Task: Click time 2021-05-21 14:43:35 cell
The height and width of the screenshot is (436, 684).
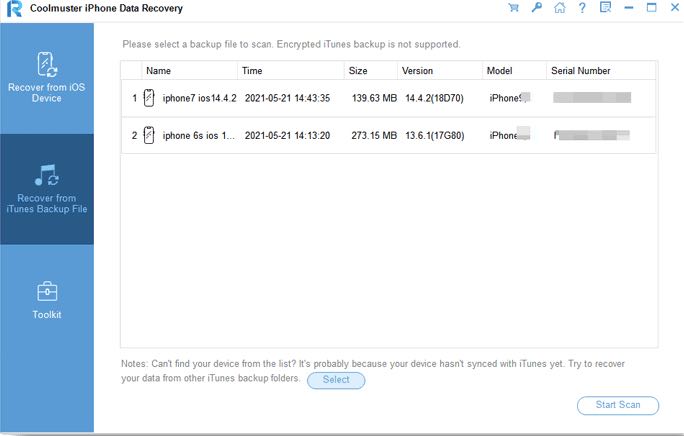Action: (287, 98)
